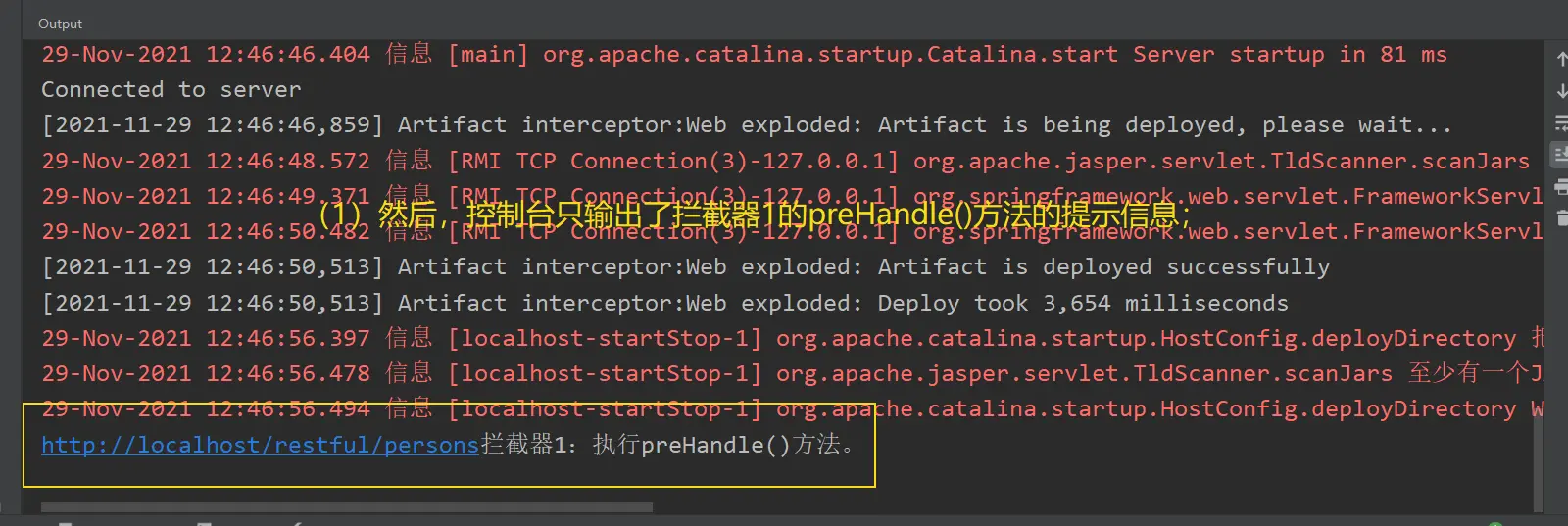Click the 'Connected to server' log line
The width and height of the screenshot is (1568, 526).
click(171, 89)
